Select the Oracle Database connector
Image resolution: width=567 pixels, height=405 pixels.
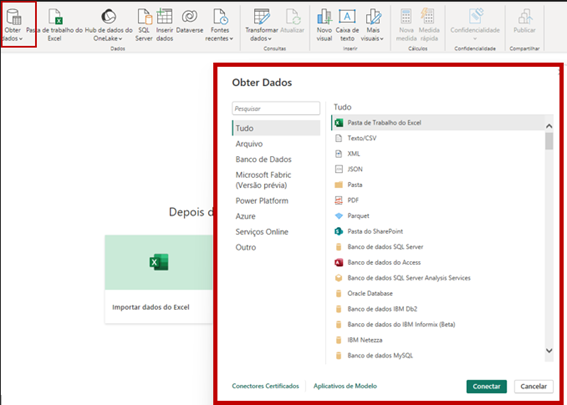click(438, 294)
